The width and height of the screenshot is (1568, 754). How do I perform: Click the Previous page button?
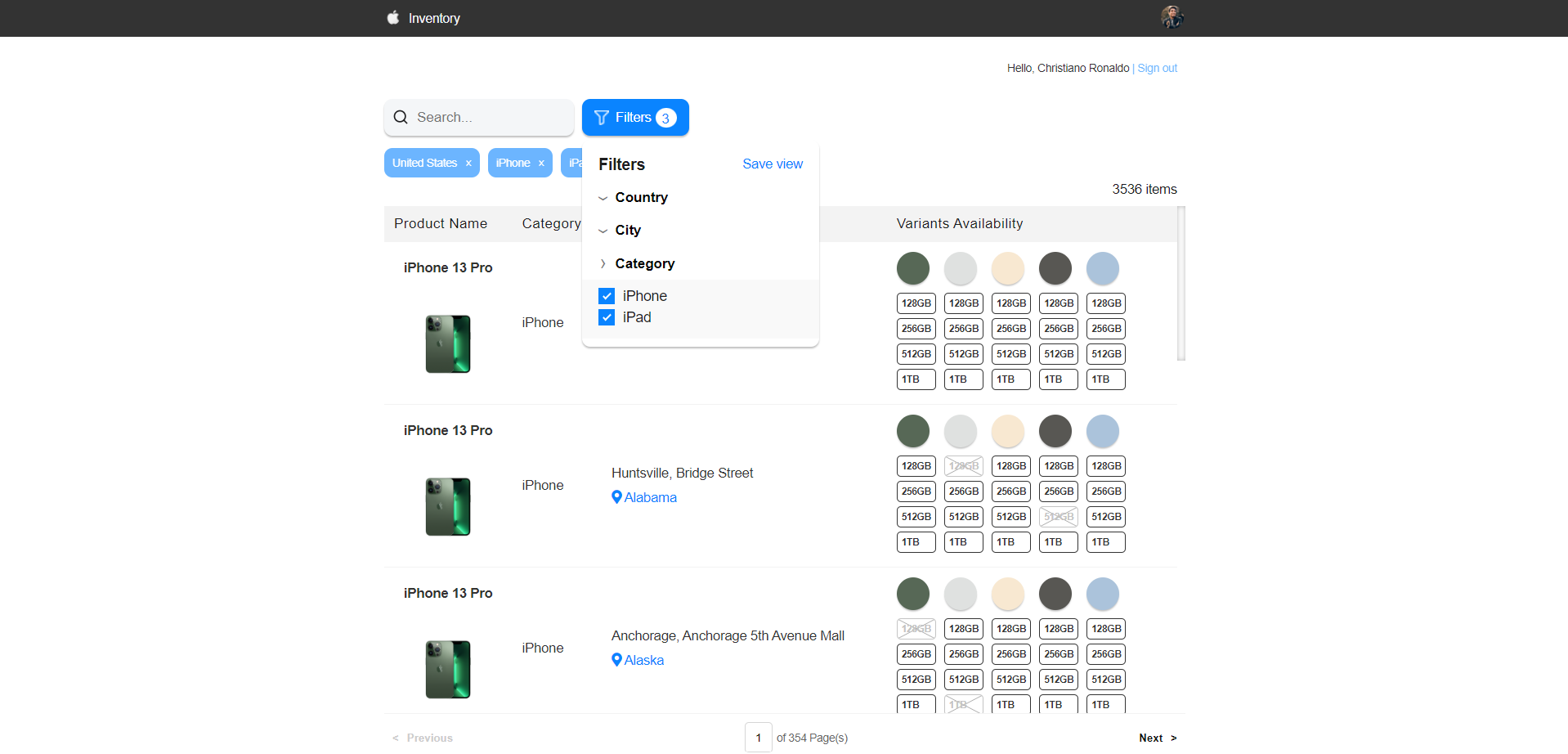click(423, 738)
